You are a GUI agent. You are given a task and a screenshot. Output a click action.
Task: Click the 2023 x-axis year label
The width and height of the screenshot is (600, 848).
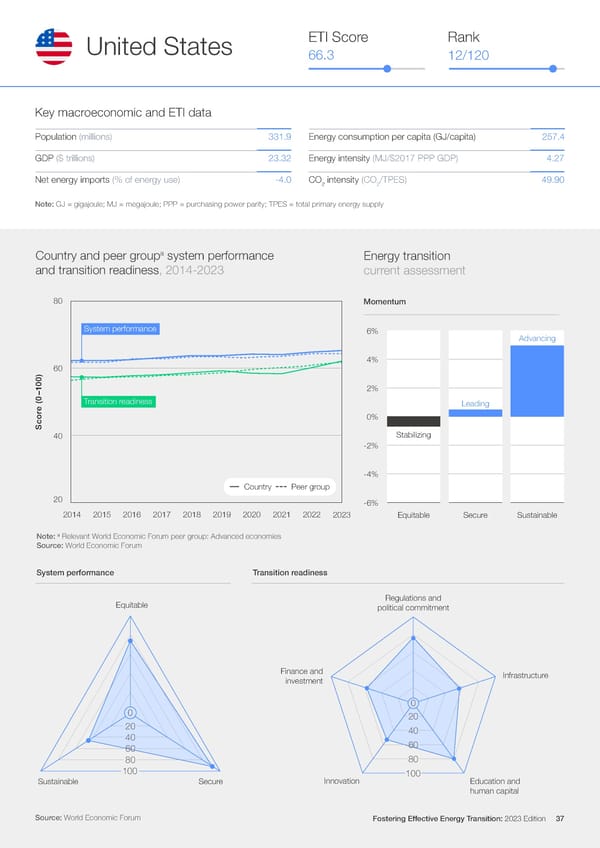[341, 514]
